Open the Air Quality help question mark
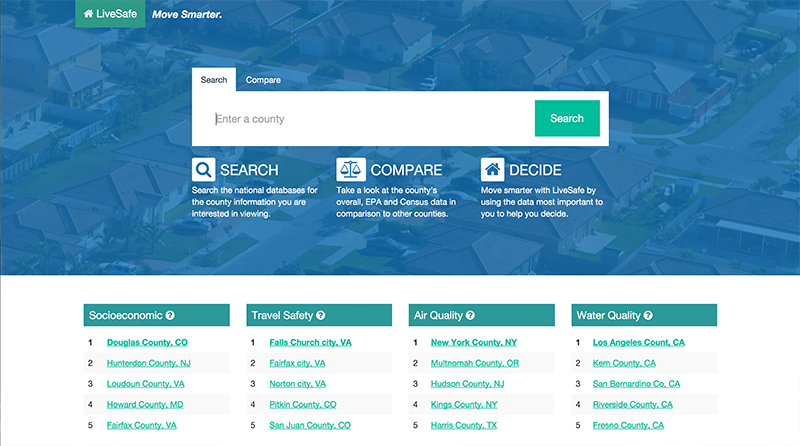The width and height of the screenshot is (800, 446). click(470, 315)
